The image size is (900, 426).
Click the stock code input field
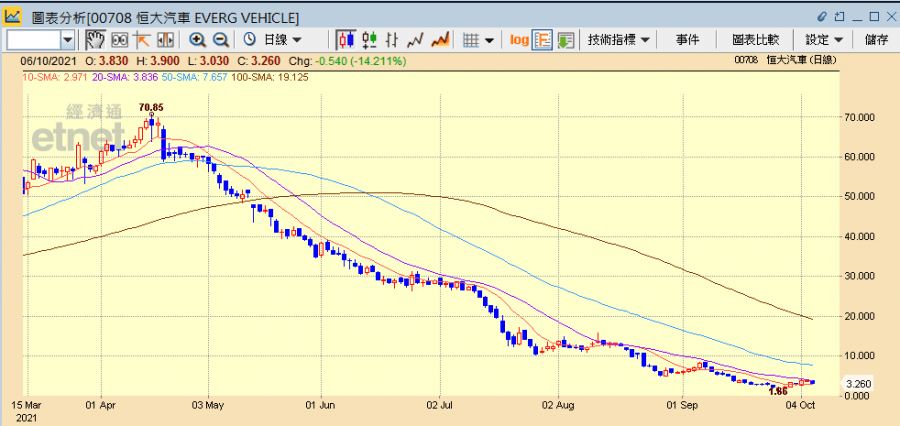click(33, 39)
